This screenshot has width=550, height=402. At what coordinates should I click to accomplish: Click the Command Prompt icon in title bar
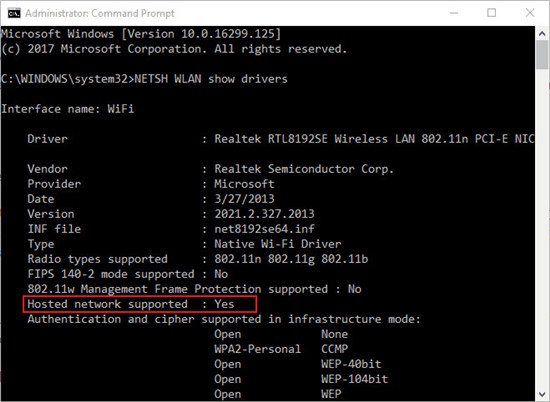(x=14, y=13)
